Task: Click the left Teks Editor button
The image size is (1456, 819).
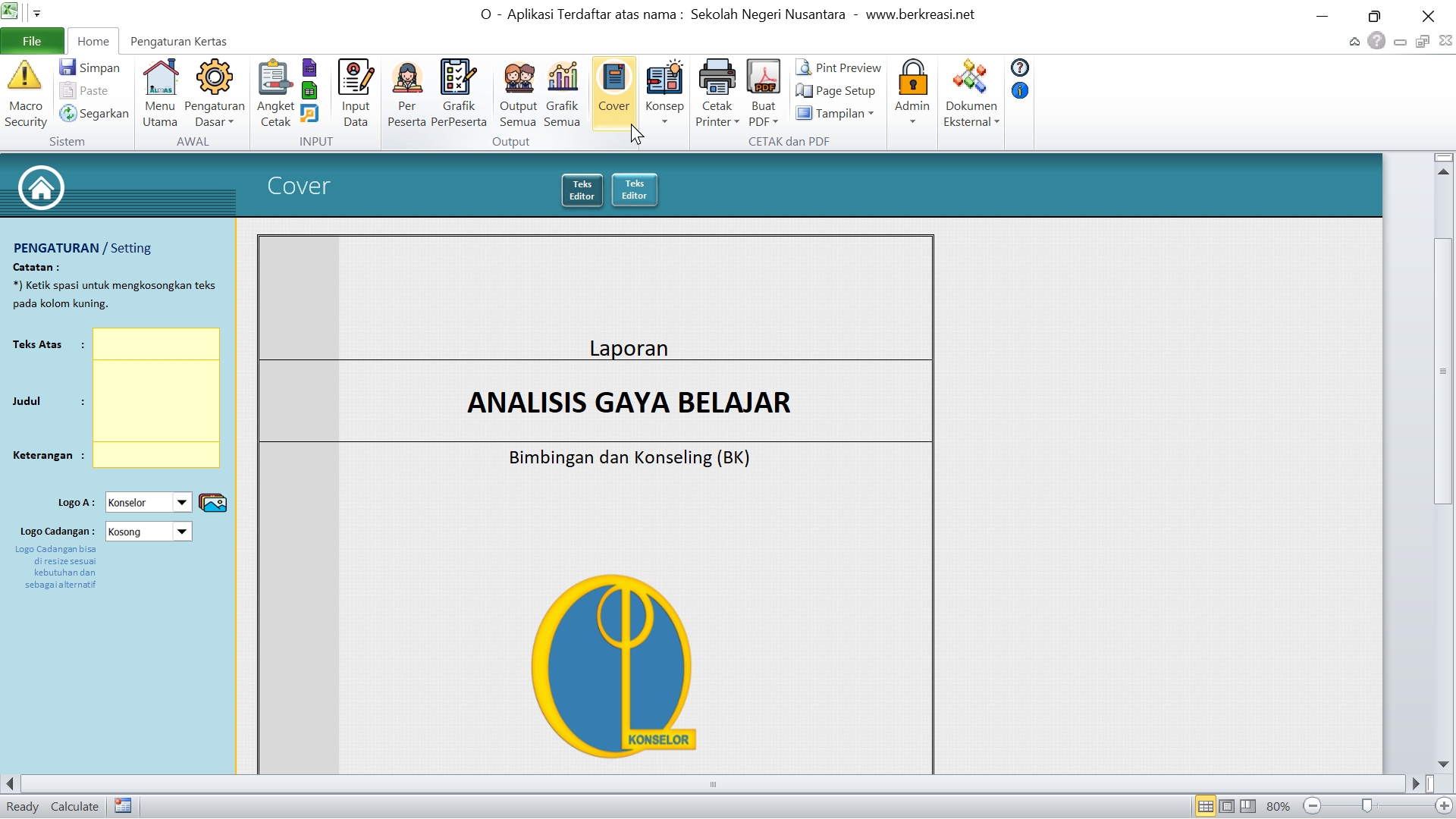Action: point(582,190)
